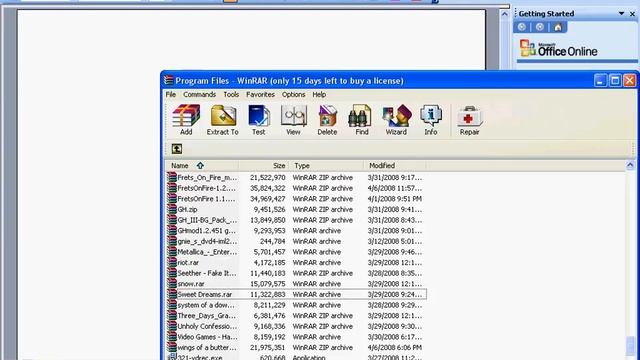The image size is (640, 360).
Task: Click Back arrow in Getting Started pane
Action: [522, 27]
